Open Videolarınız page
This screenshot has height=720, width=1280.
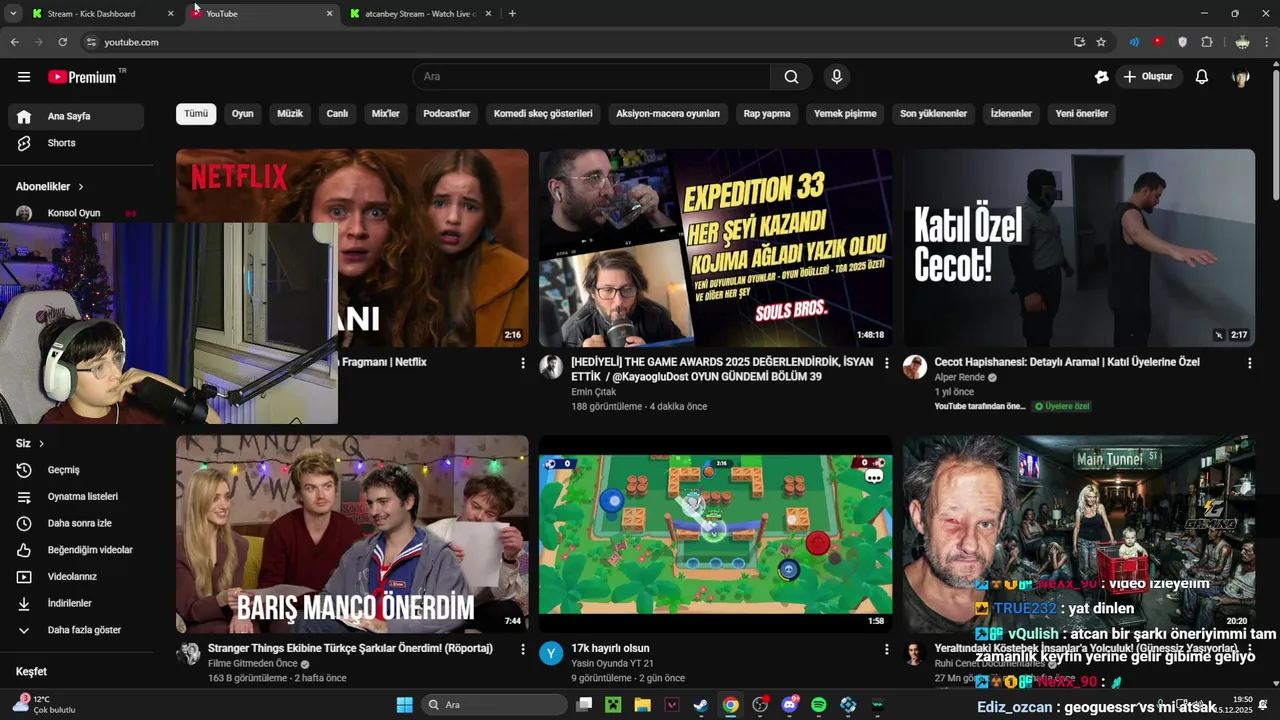click(x=76, y=577)
